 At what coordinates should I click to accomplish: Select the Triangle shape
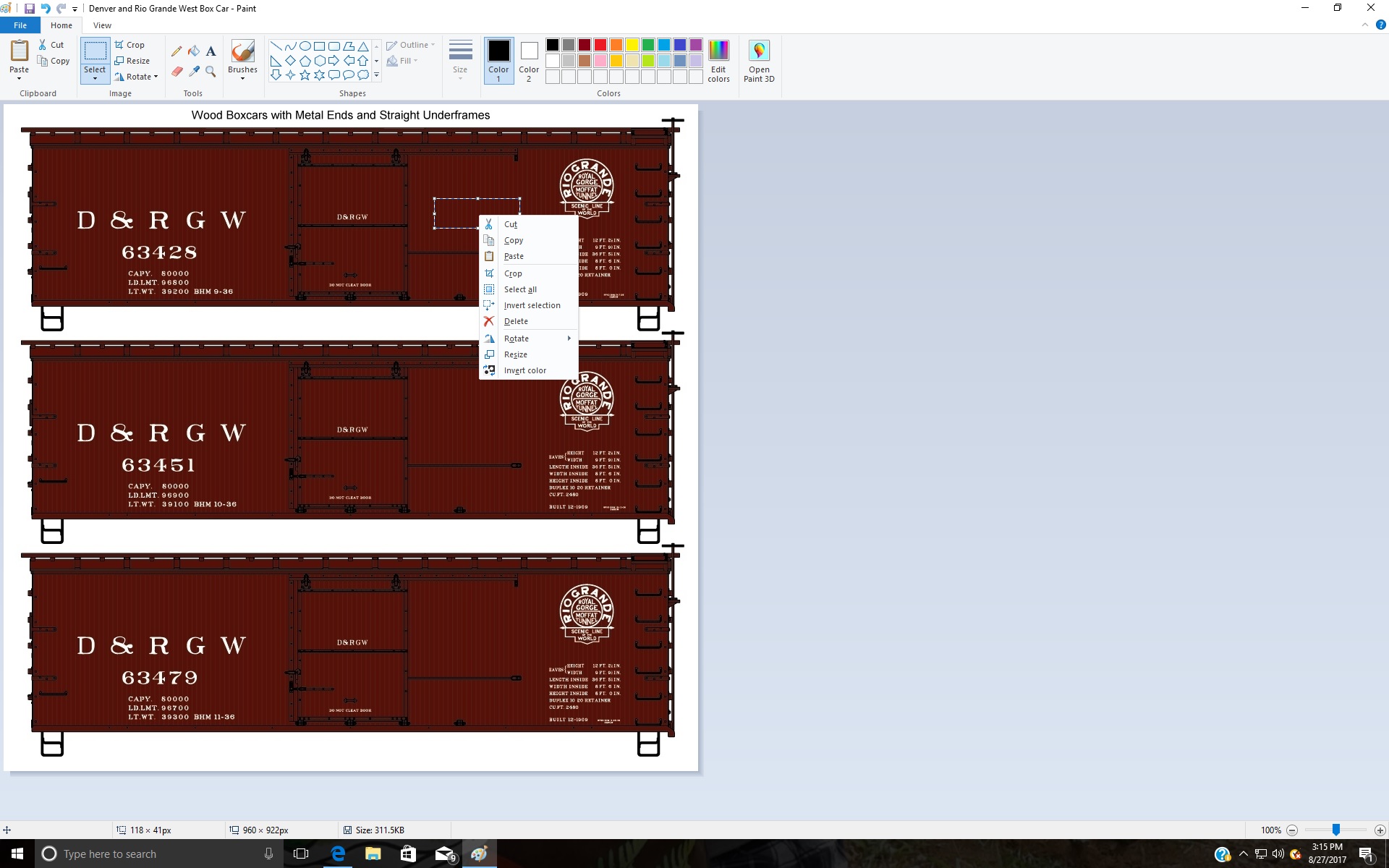click(362, 46)
